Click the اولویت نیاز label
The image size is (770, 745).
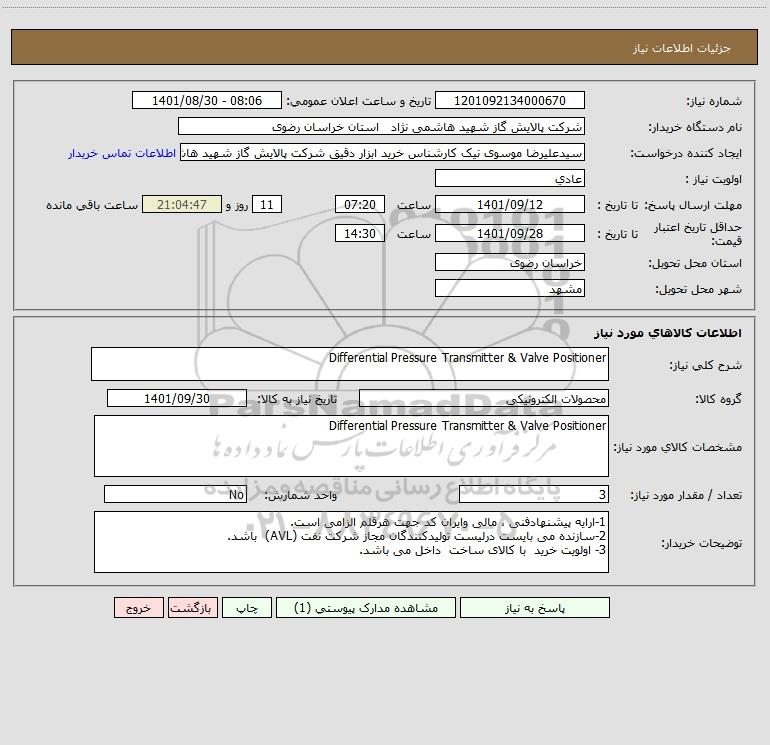(x=714, y=179)
